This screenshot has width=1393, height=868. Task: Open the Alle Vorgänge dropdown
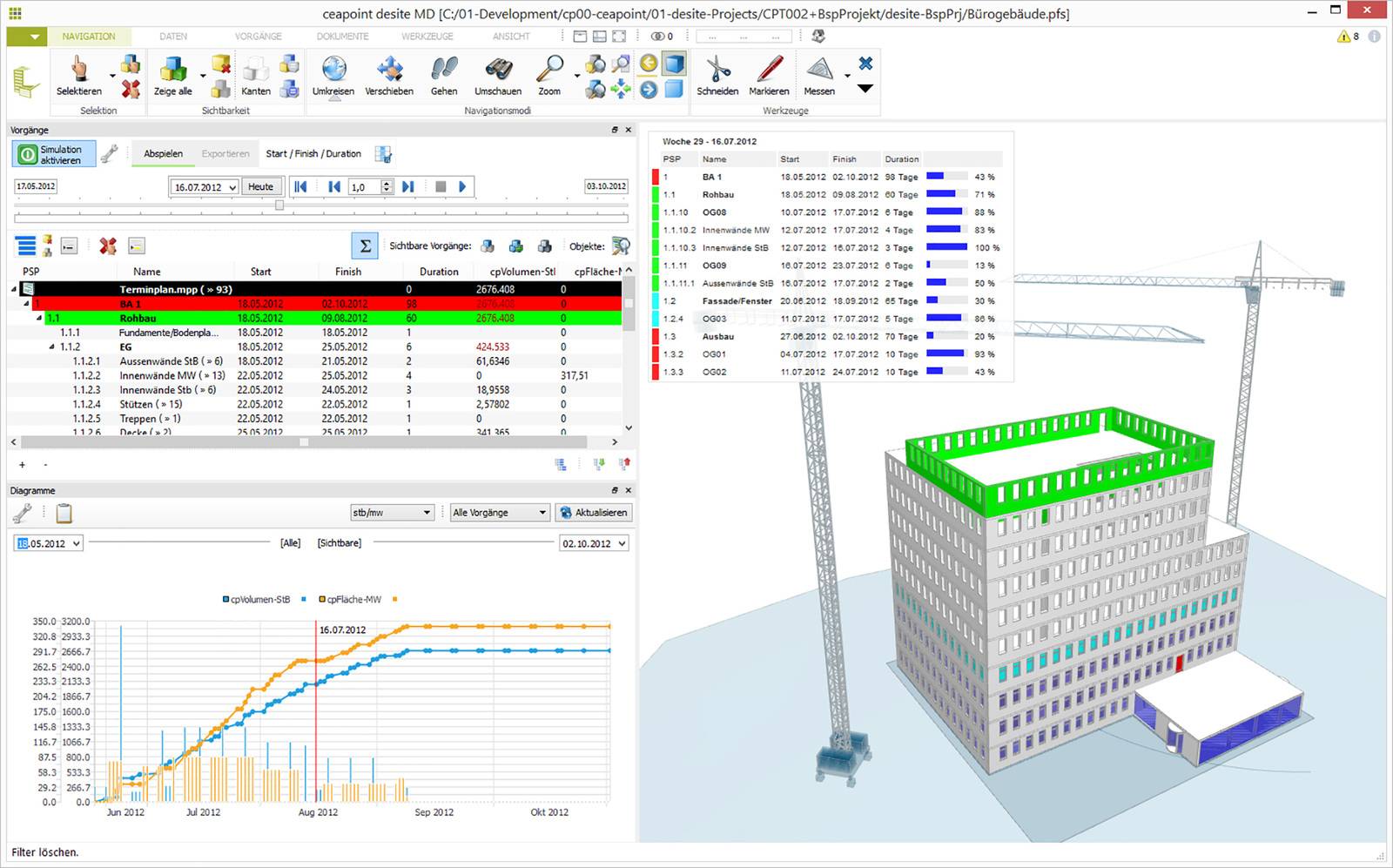click(499, 512)
